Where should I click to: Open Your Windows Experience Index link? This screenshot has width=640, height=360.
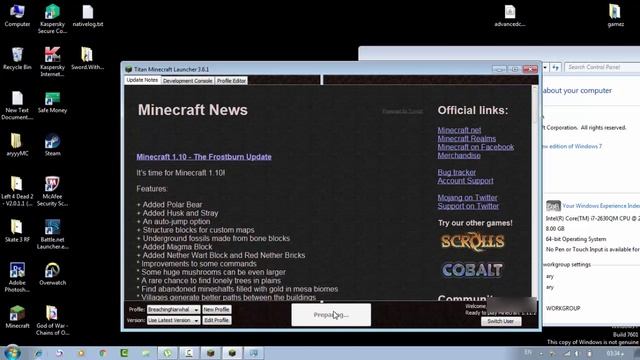pyautogui.click(x=601, y=206)
